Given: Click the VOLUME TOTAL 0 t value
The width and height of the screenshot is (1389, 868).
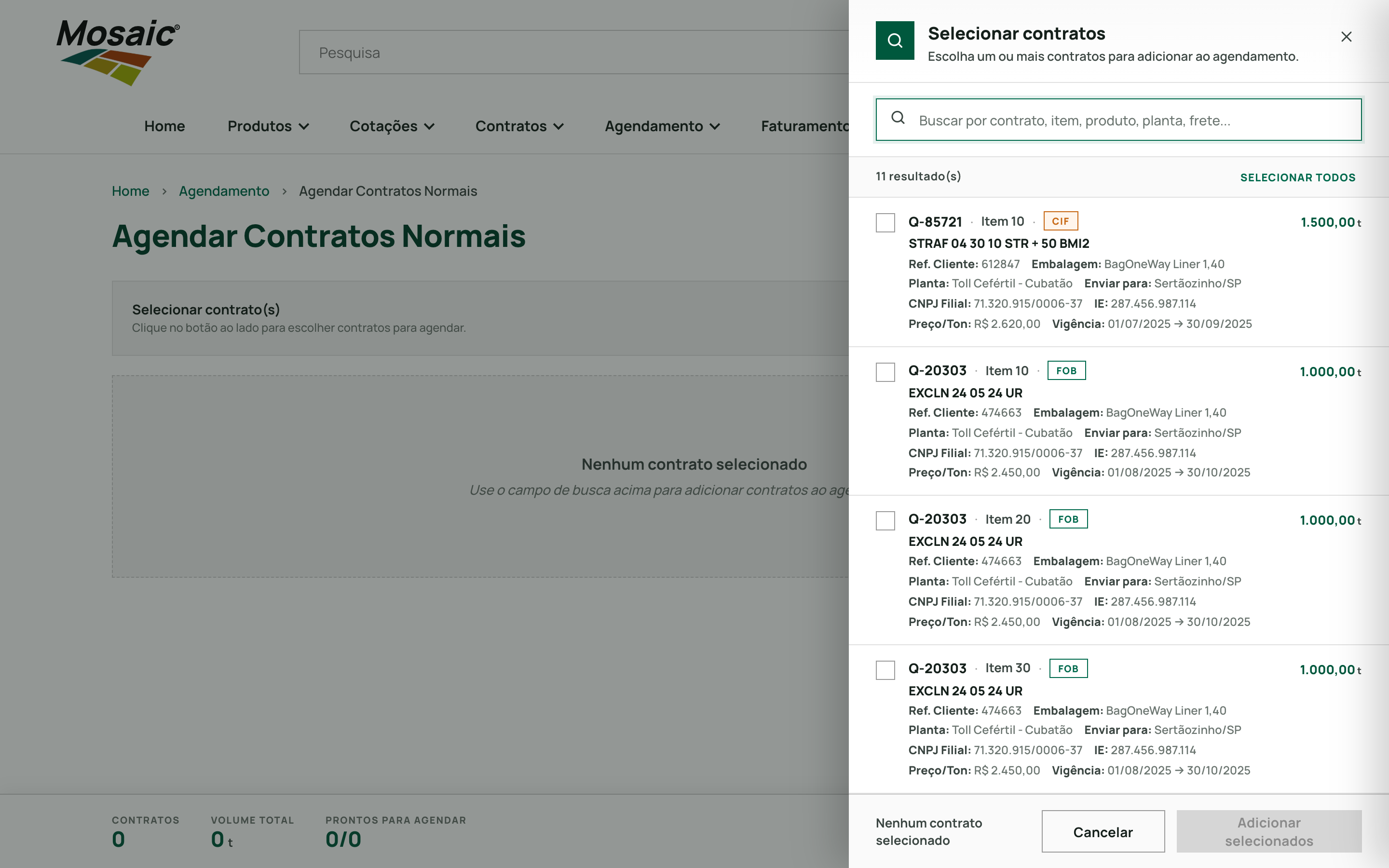Looking at the screenshot, I should 221,839.
